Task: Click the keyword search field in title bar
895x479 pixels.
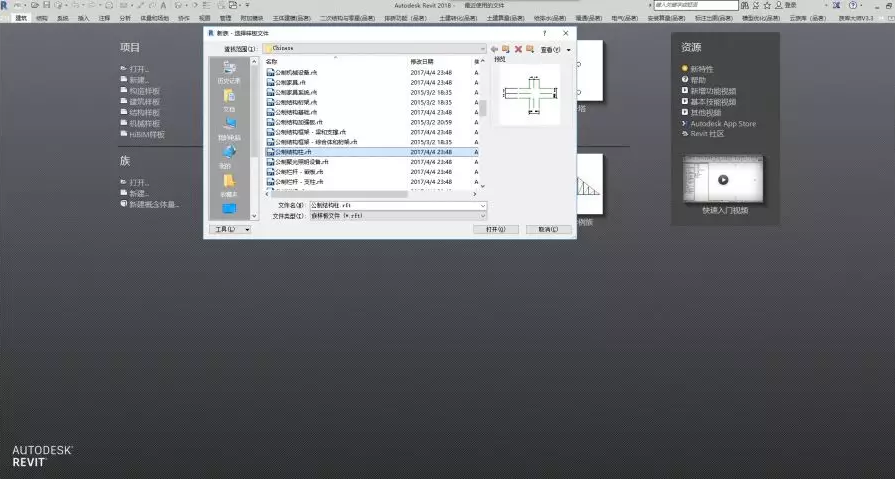Action: click(x=696, y=5)
